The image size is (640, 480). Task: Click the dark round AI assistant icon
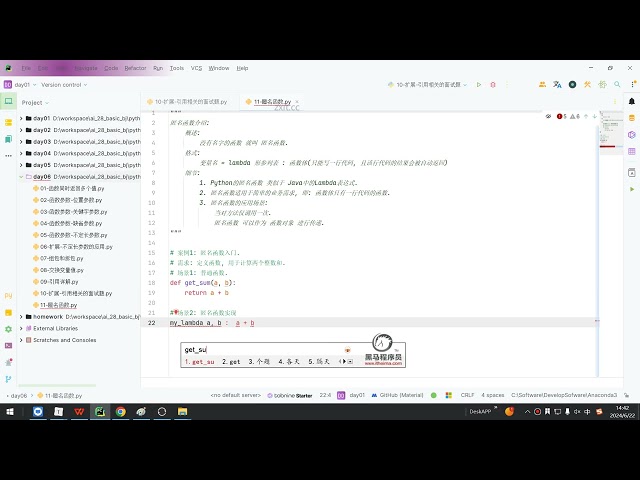click(x=572, y=84)
